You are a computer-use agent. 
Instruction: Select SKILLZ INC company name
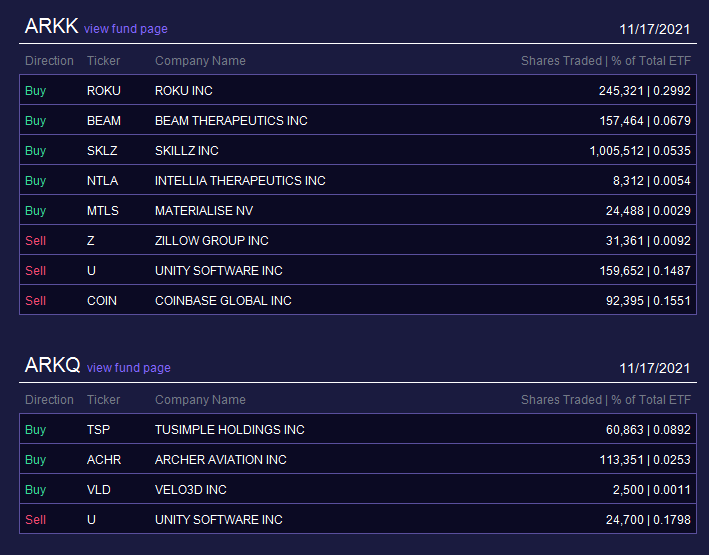(187, 151)
